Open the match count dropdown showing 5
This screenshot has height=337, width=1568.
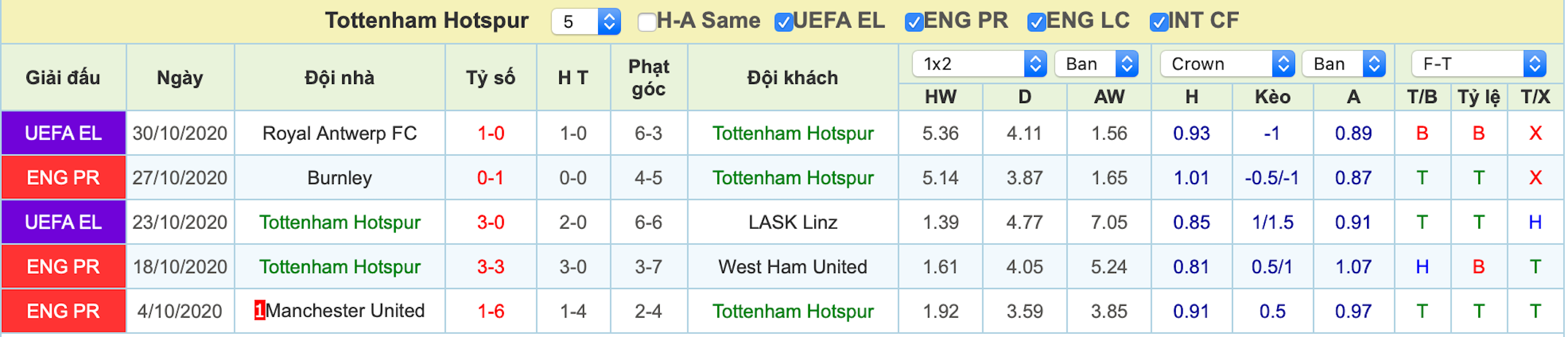586,21
